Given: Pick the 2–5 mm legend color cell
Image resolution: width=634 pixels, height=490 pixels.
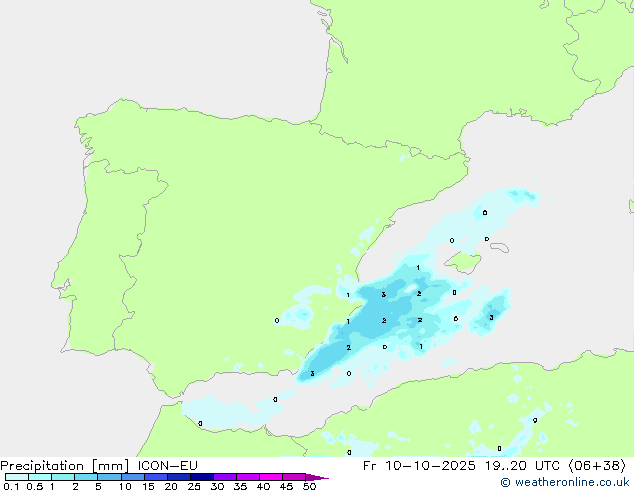Looking at the screenshot, I should click(x=86, y=477).
